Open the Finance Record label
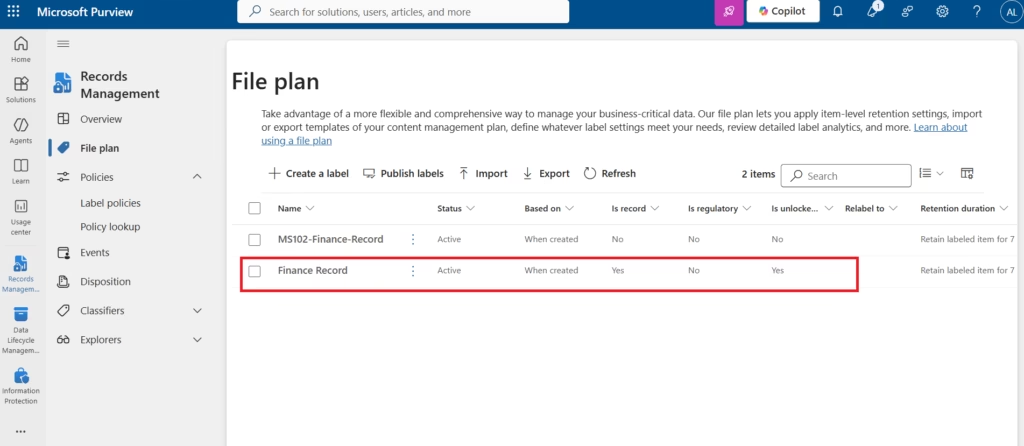 pyautogui.click(x=313, y=270)
